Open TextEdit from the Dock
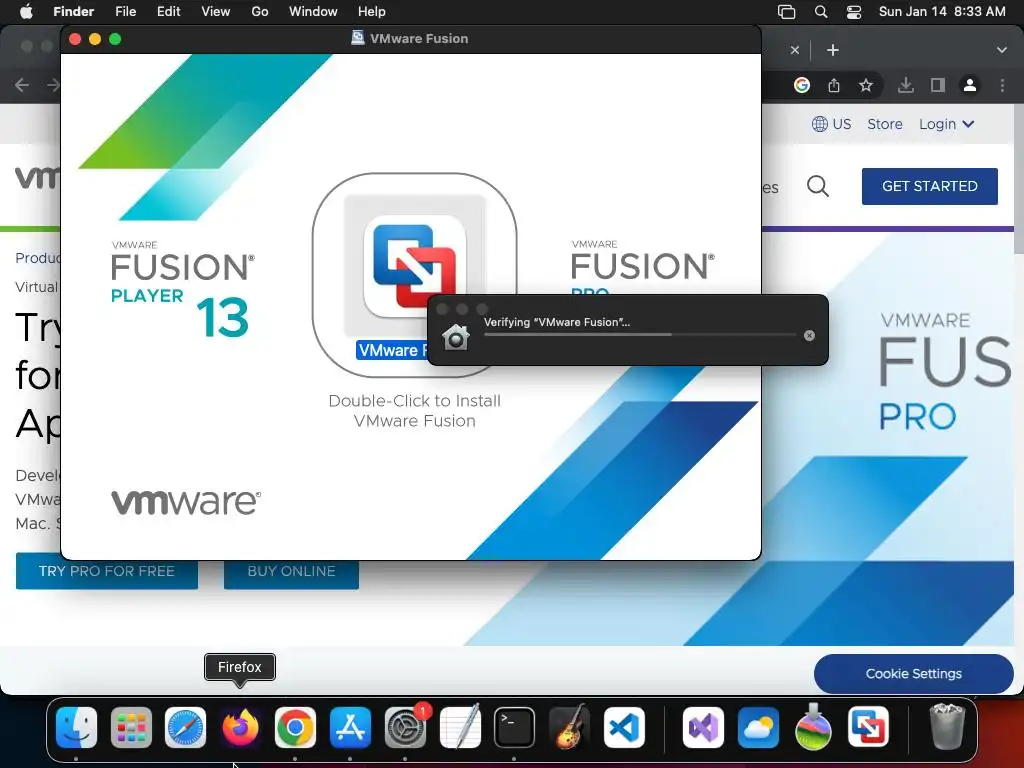 point(460,728)
